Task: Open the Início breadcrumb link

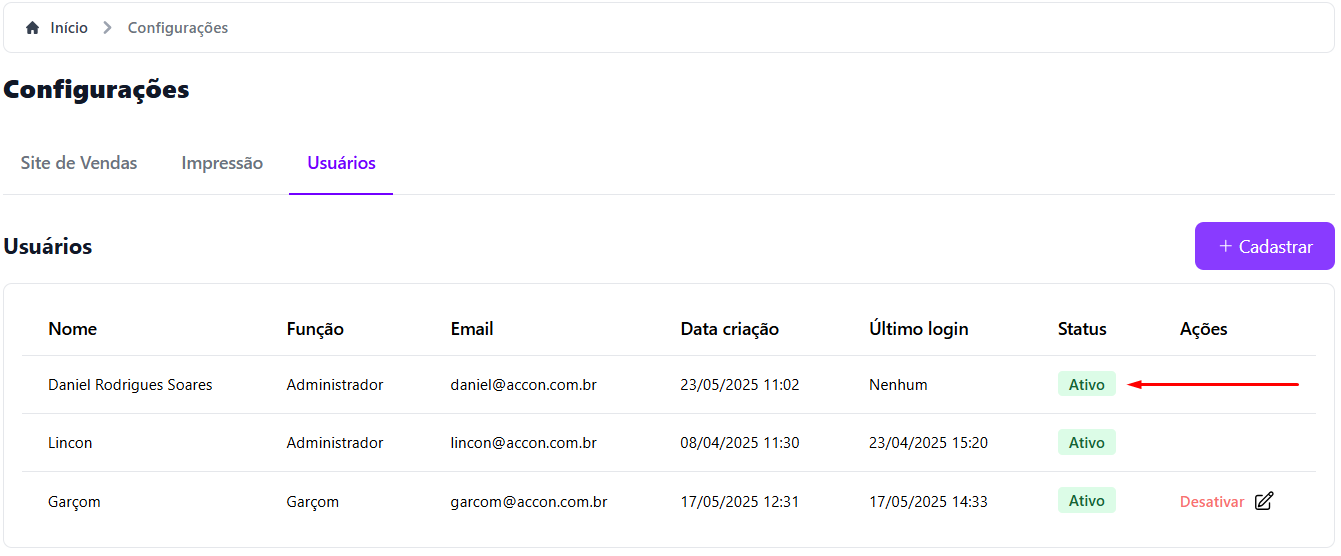Action: pyautogui.click(x=69, y=28)
